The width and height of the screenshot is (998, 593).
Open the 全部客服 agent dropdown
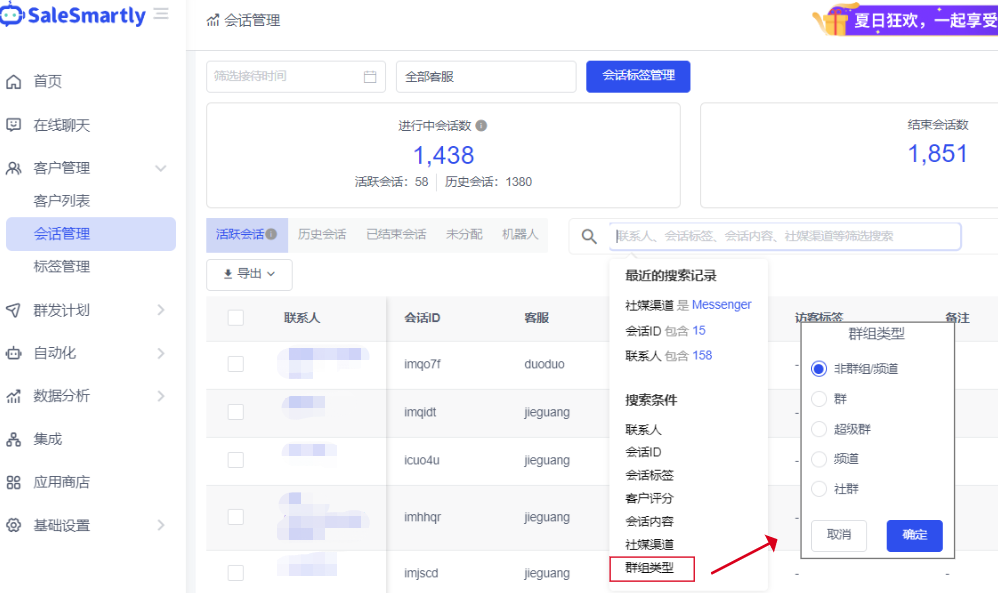(x=486, y=77)
